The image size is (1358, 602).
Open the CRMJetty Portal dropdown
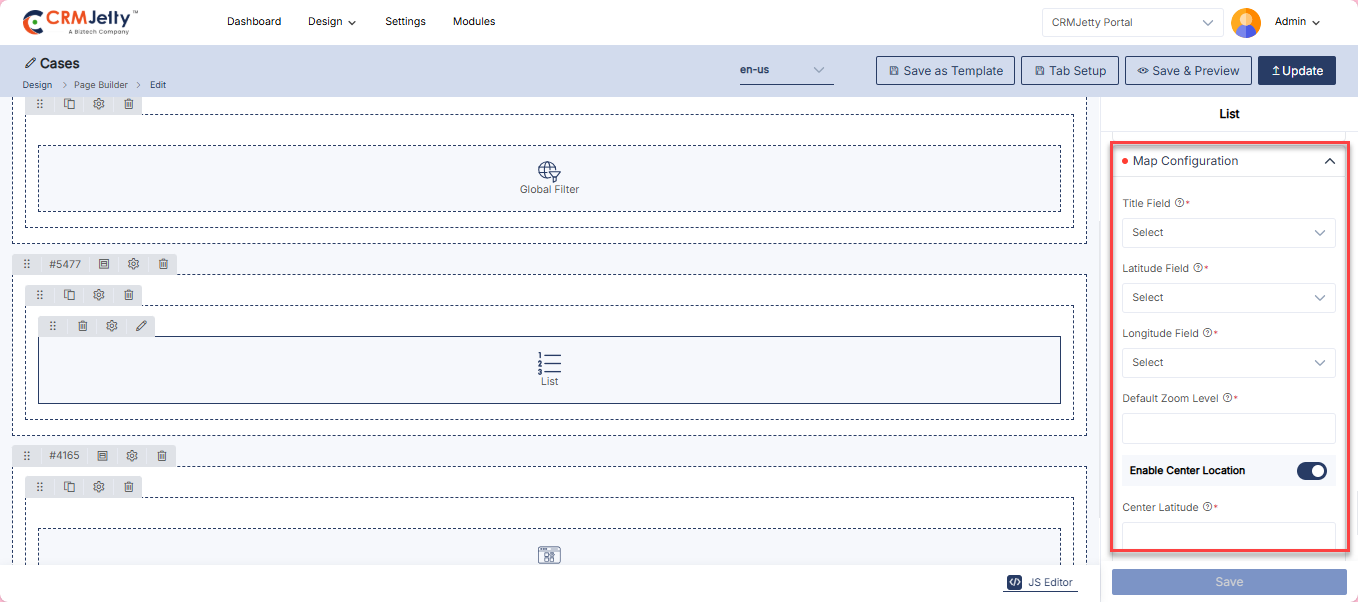tap(1132, 22)
